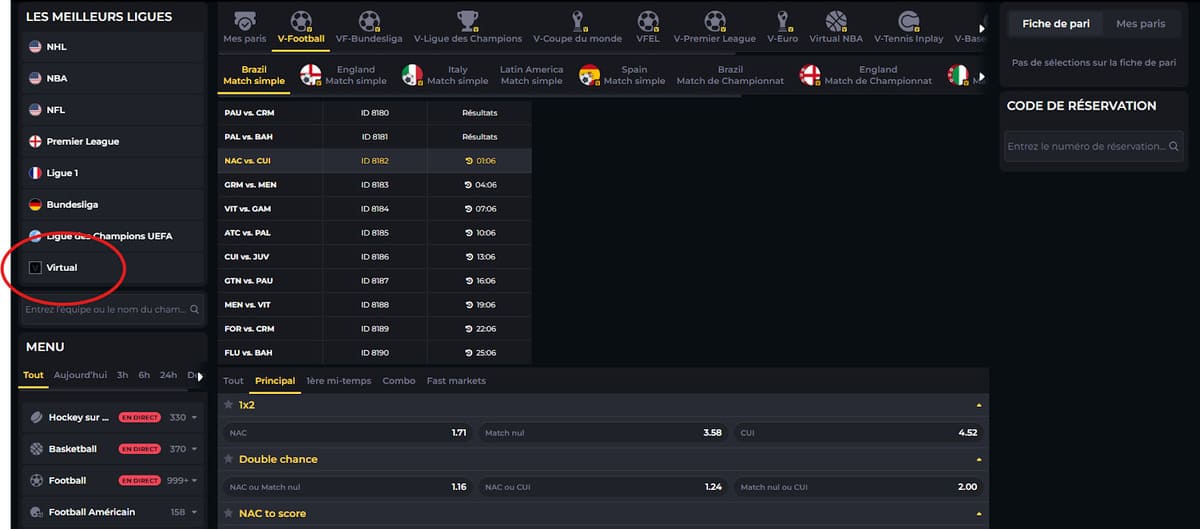Click the Ligue 1 France flag icon
The height and width of the screenshot is (529, 1200).
coord(35,173)
